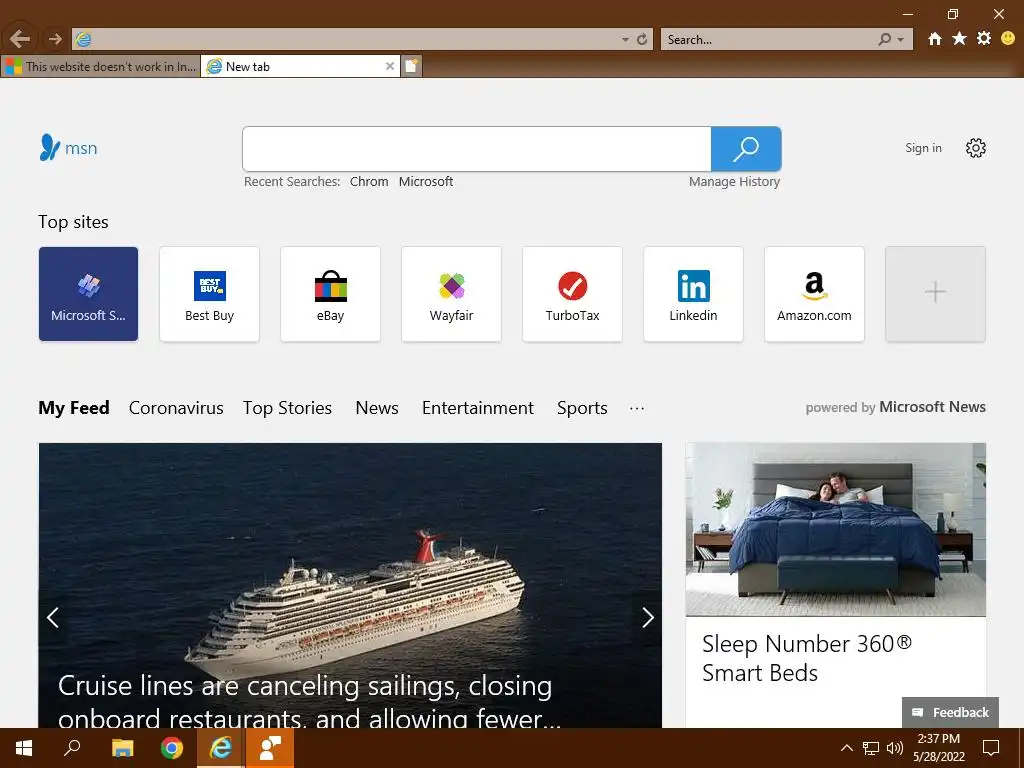
Task: Select the My Feed tab
Action: [74, 408]
